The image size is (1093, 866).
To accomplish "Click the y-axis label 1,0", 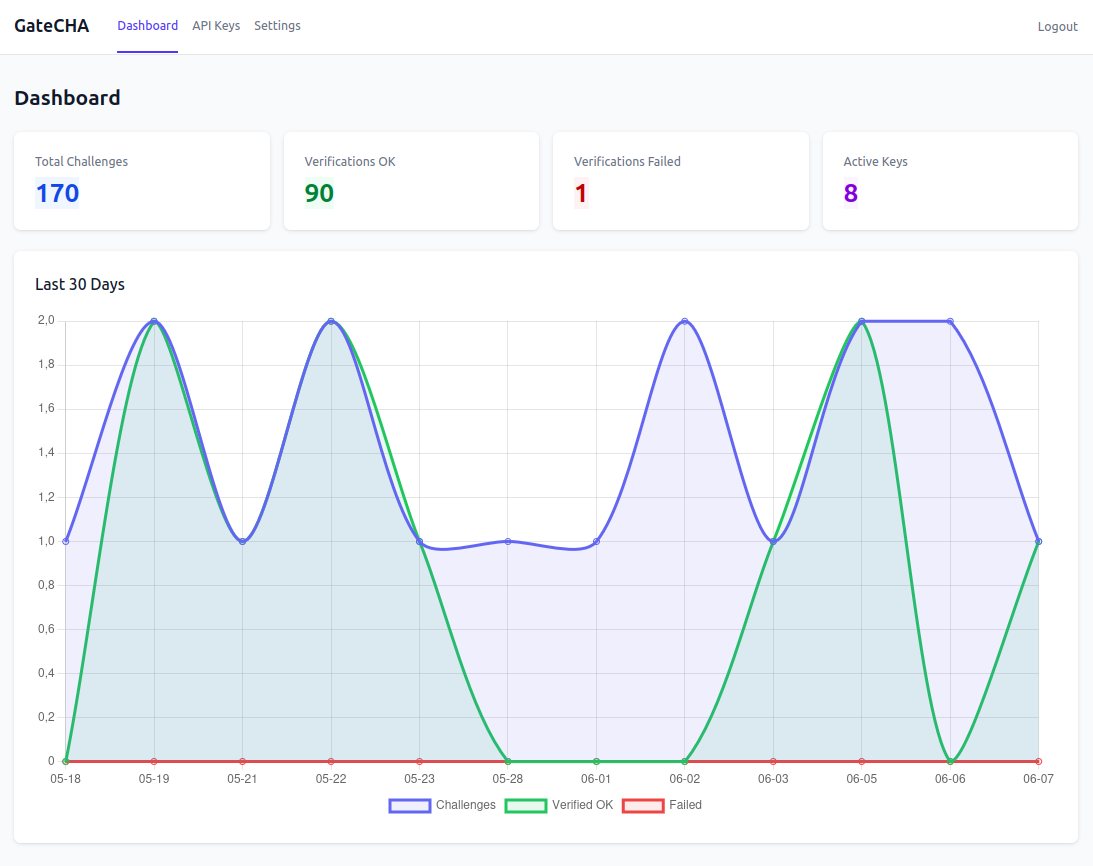I will 46,541.
